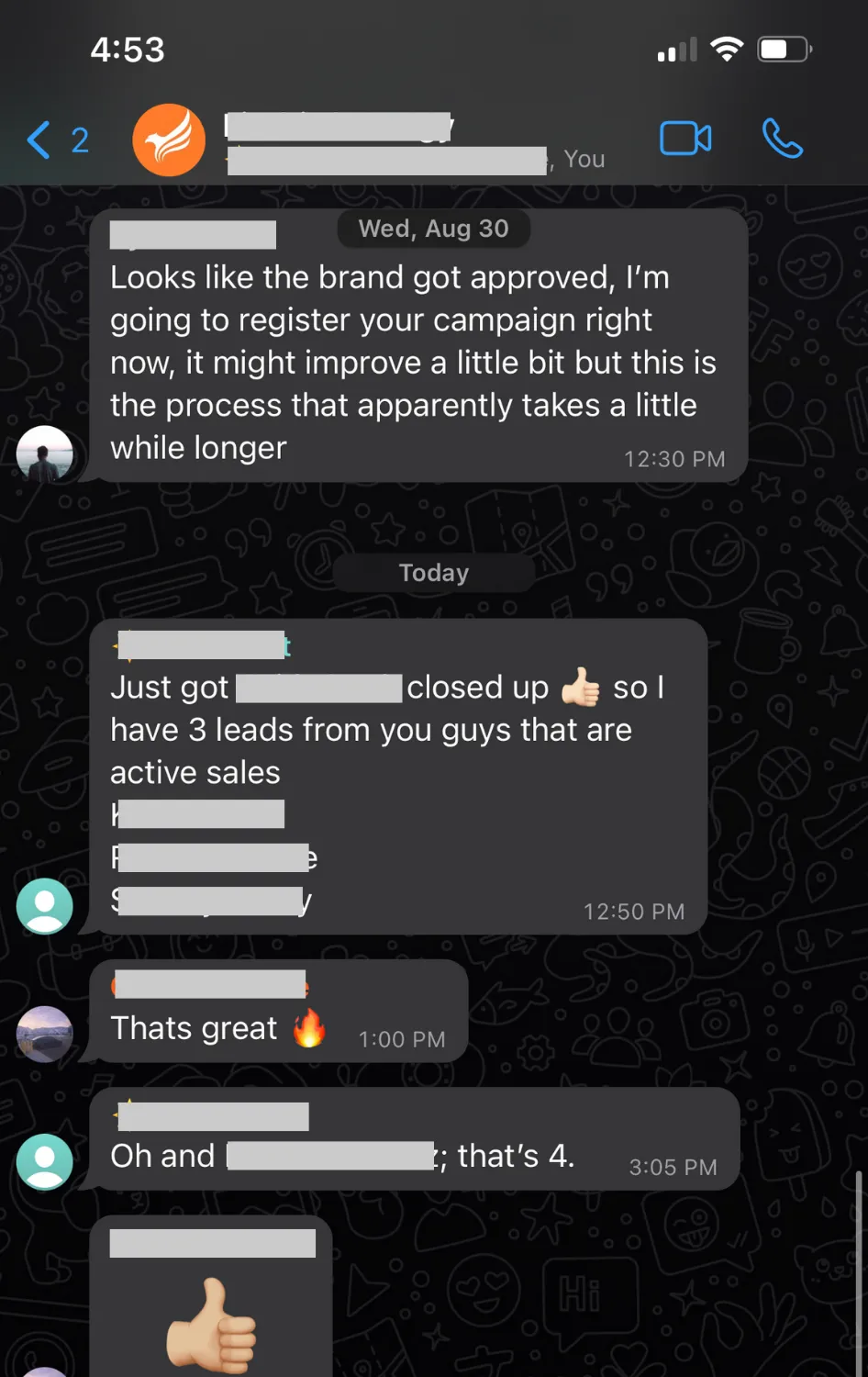Tap the fire emoji in 'Thats great'
The width and height of the screenshot is (868, 1377).
pyautogui.click(x=309, y=1028)
